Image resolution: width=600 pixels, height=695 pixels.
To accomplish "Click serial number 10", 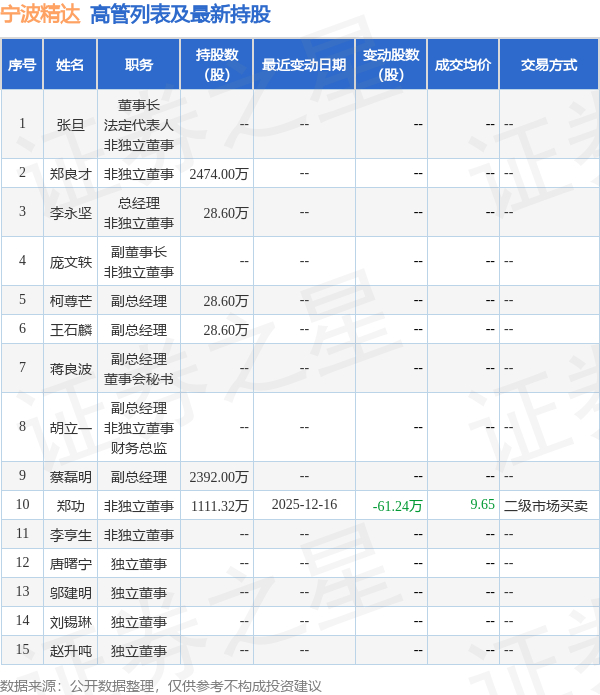I will pyautogui.click(x=23, y=504).
